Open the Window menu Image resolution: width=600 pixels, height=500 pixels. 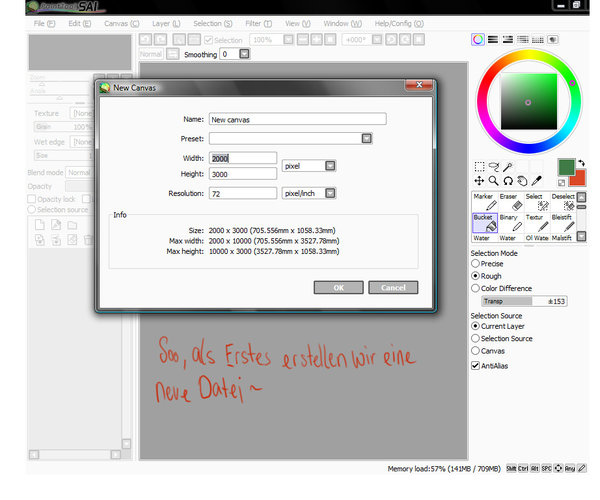342,23
